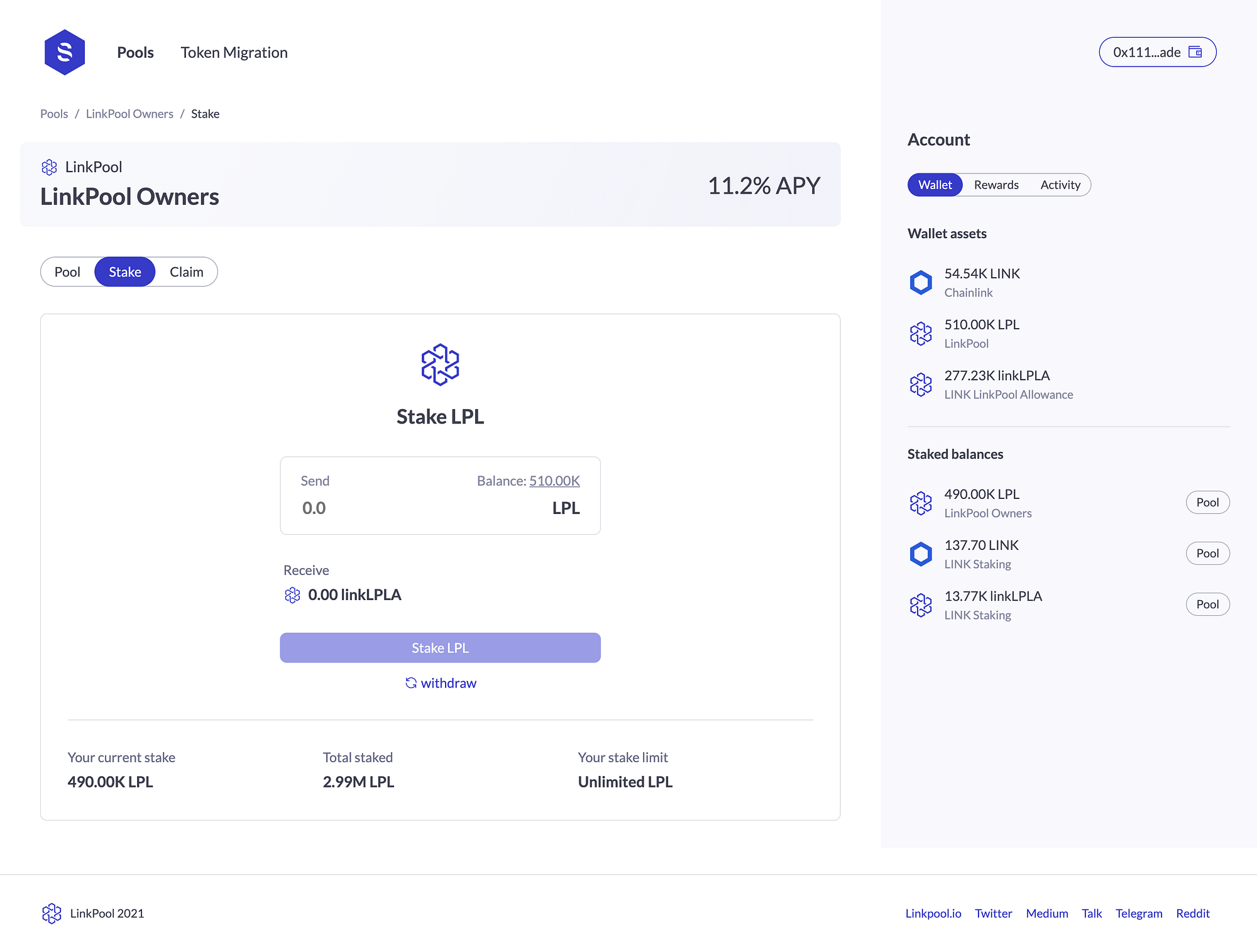Click LinkPool 2021 footer text
The width and height of the screenshot is (1257, 952).
(107, 914)
